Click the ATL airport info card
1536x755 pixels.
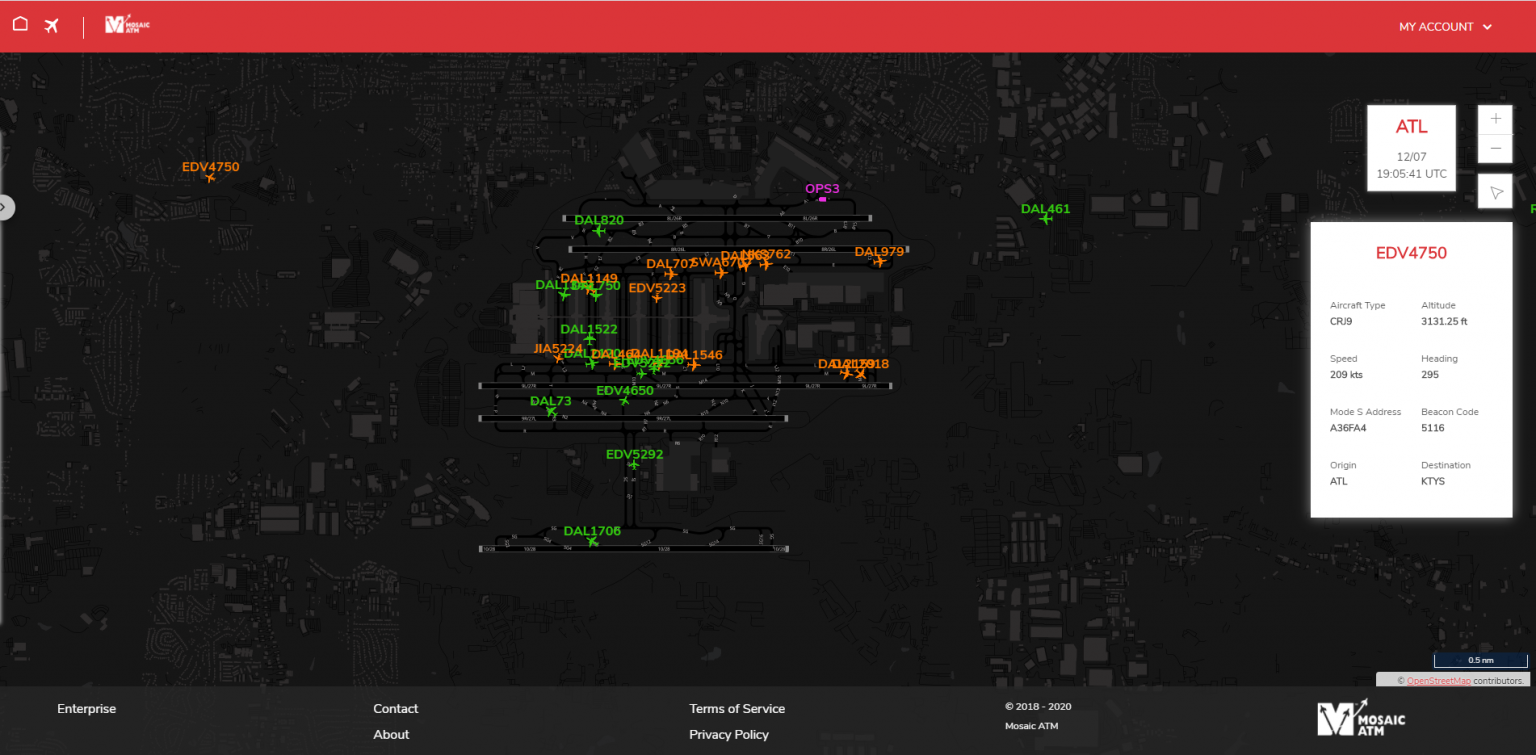(1411, 147)
